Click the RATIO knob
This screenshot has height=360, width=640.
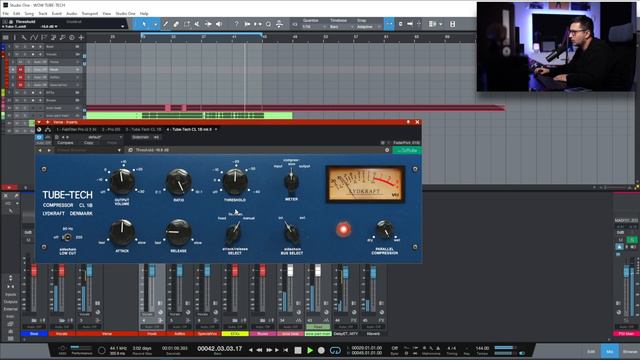pyautogui.click(x=178, y=182)
